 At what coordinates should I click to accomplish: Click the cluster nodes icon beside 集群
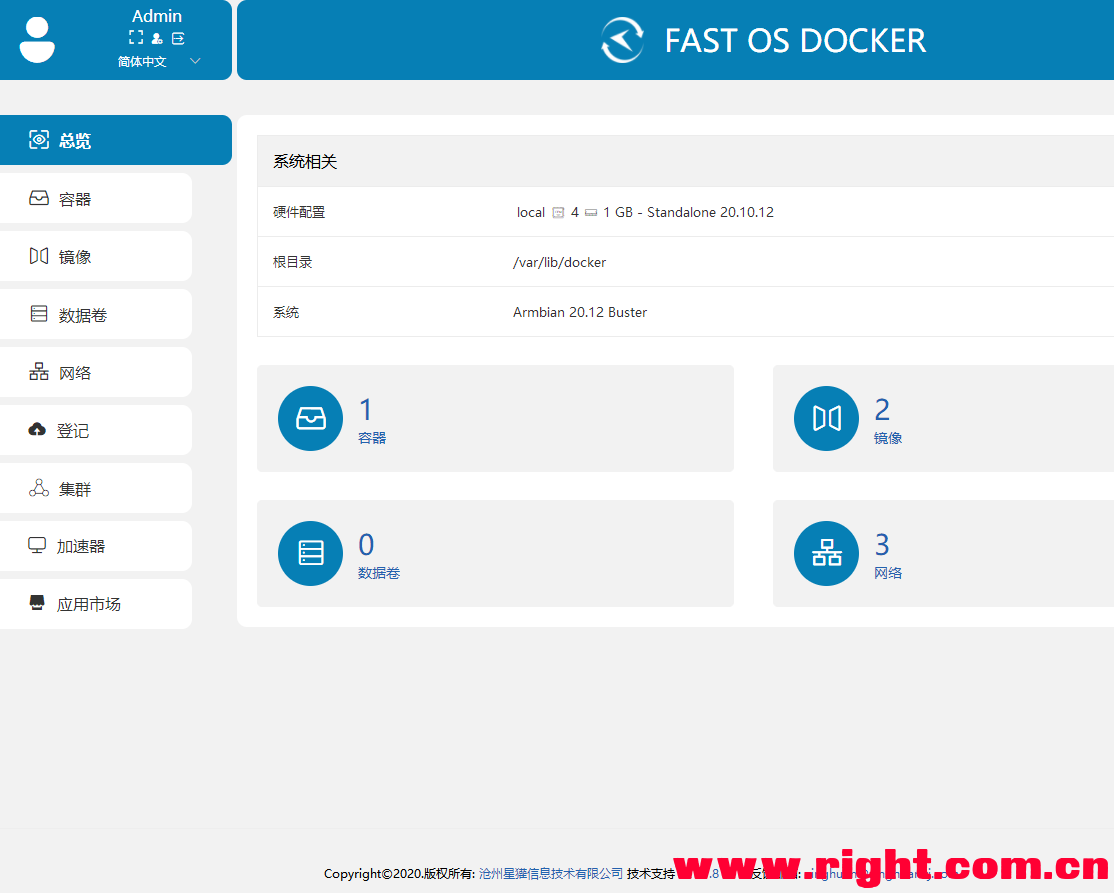[39, 488]
